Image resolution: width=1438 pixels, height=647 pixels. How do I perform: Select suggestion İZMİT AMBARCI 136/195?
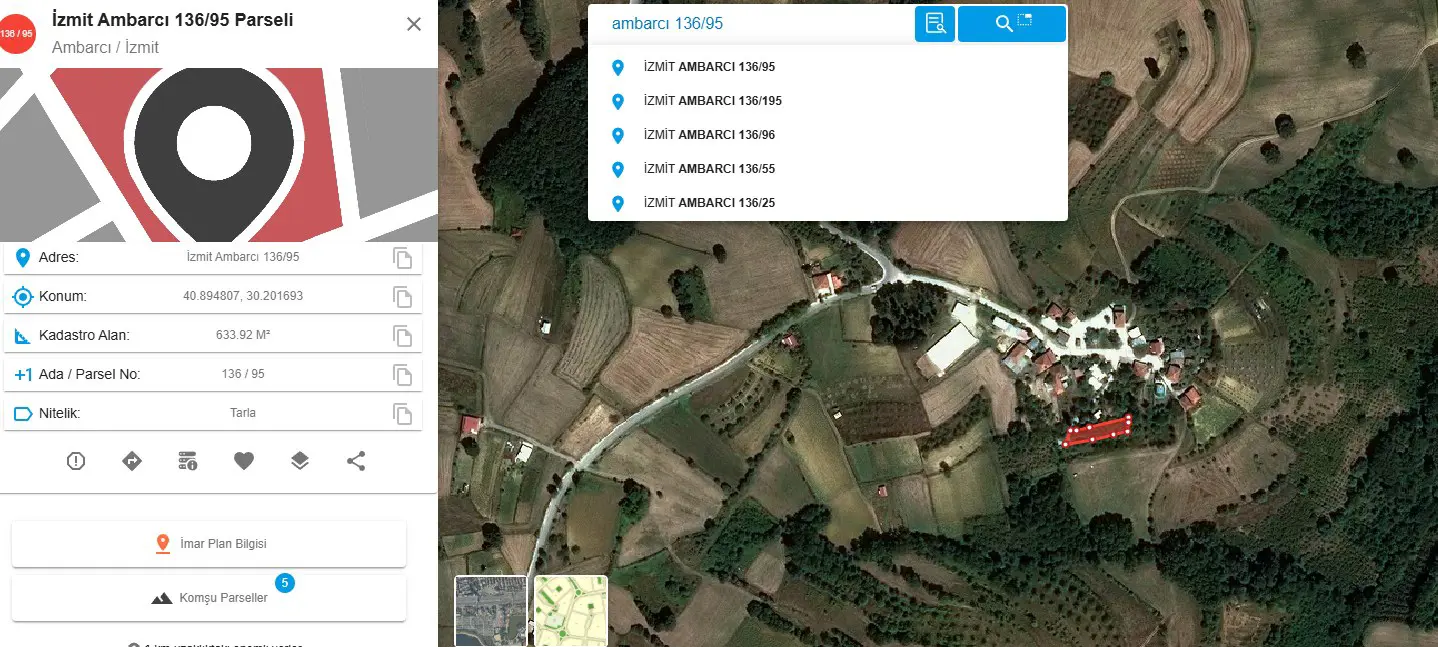pyautogui.click(x=828, y=101)
